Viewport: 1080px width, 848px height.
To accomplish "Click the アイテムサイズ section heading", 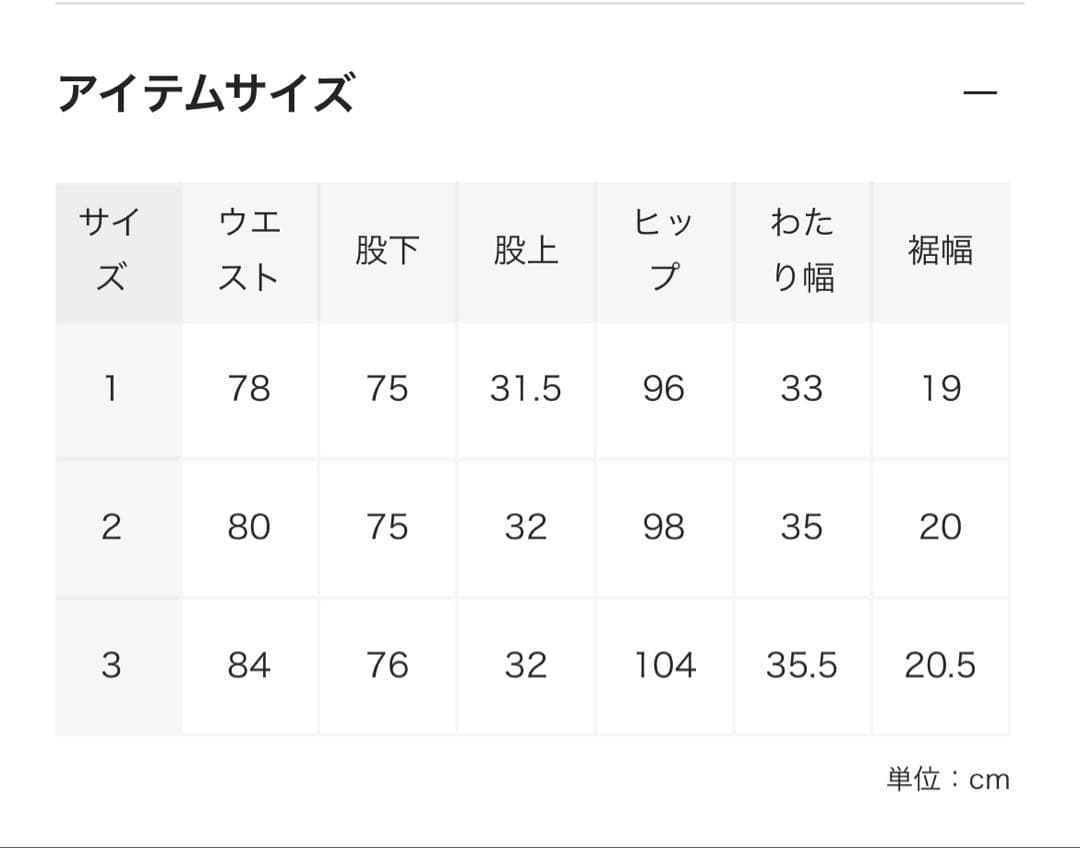I will [x=206, y=94].
